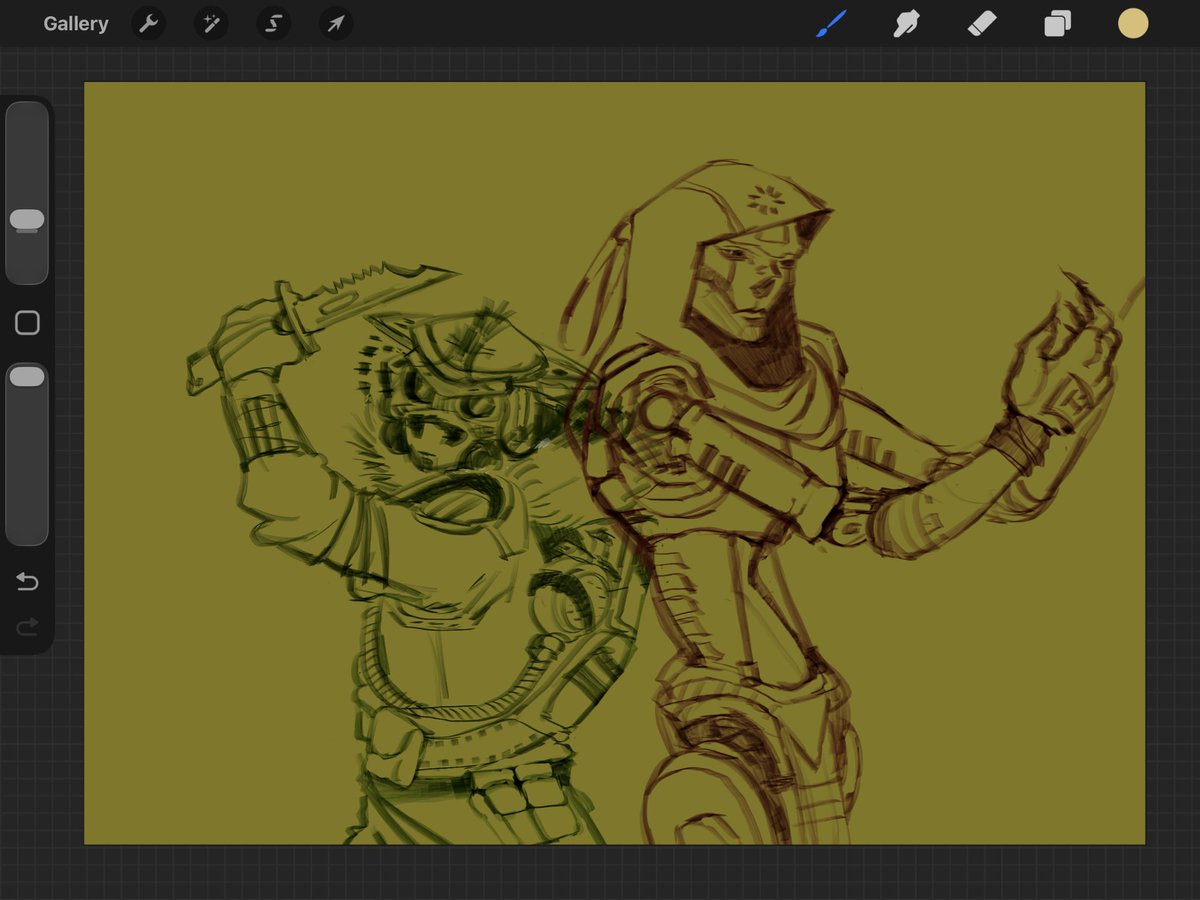1200x900 pixels.
Task: Open the Adjustments magic wand menu
Action: 211,24
